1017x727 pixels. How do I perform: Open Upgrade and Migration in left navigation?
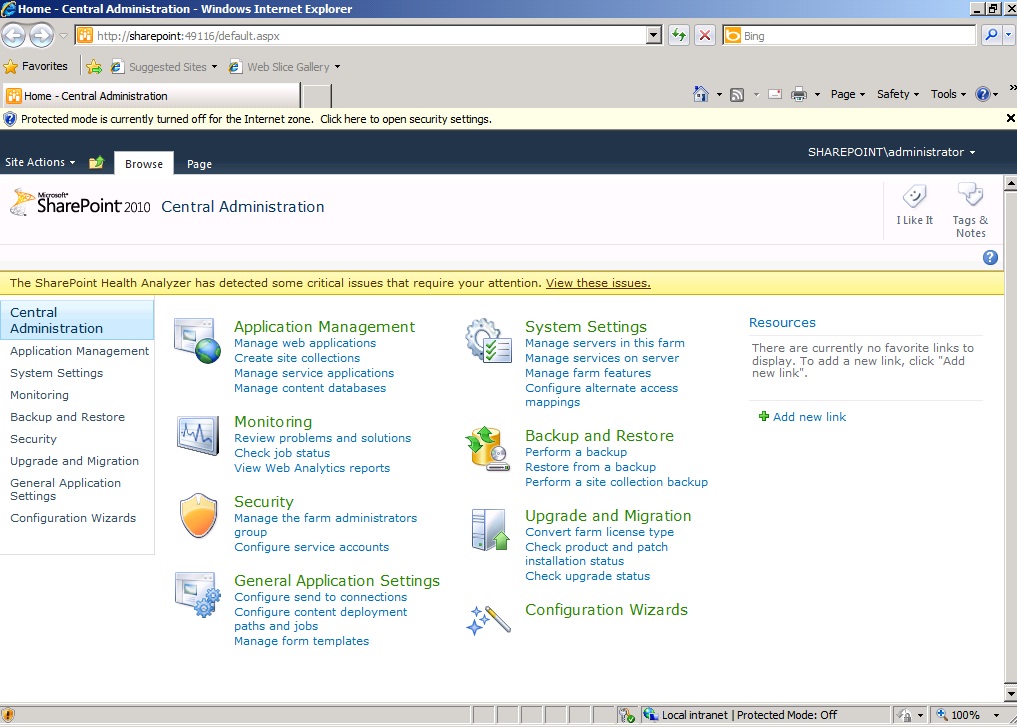[x=75, y=461]
